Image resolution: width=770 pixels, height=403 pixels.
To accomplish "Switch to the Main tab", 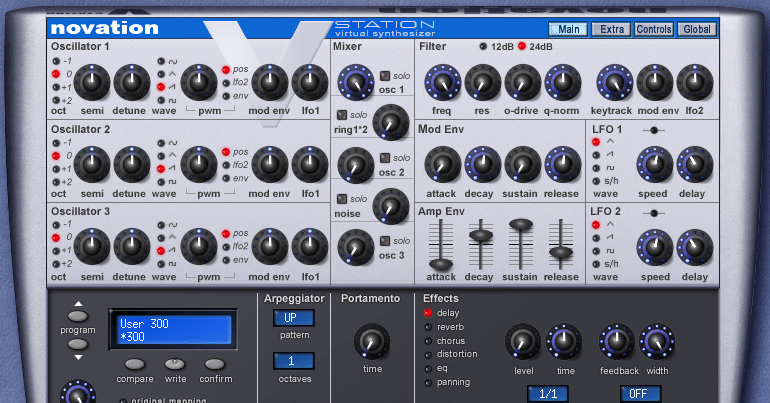I will point(568,29).
